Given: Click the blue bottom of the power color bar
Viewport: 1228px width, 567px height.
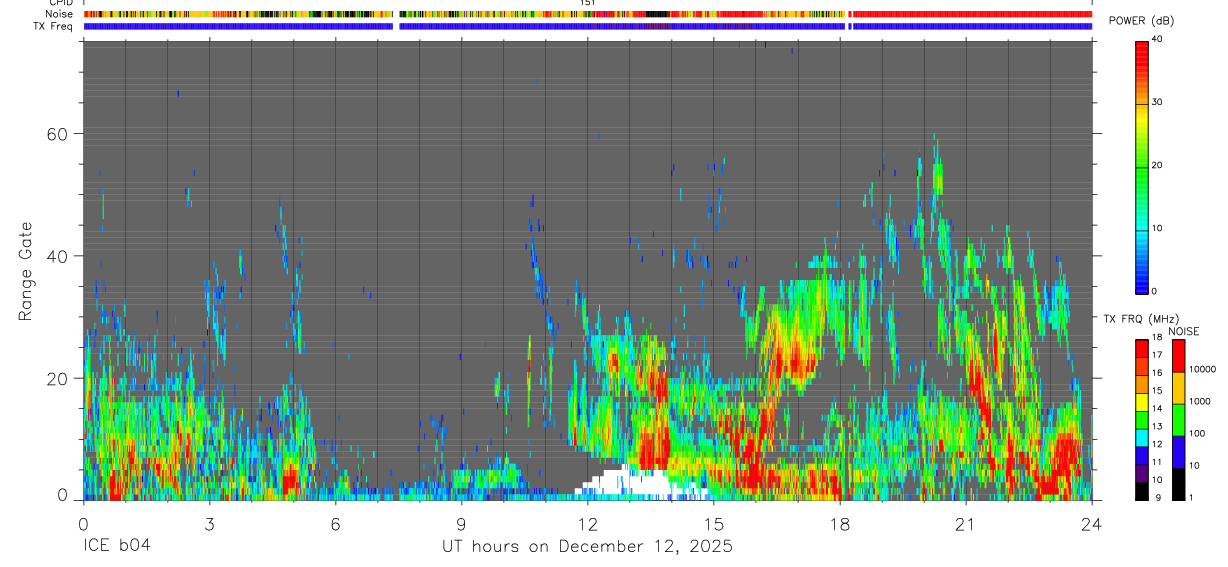Looking at the screenshot, I should click(1142, 285).
